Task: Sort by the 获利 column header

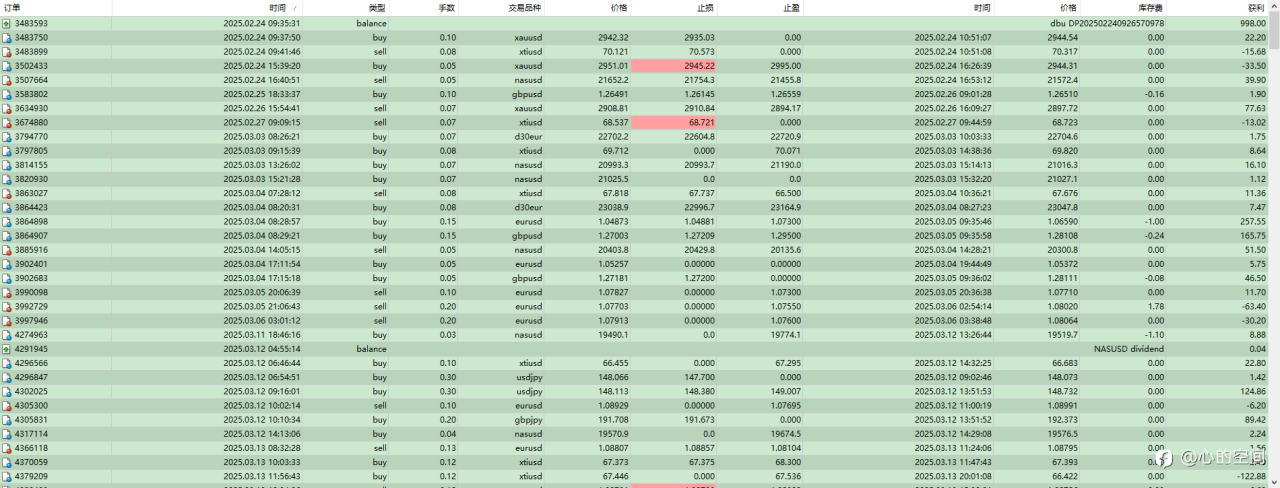Action: click(1256, 8)
